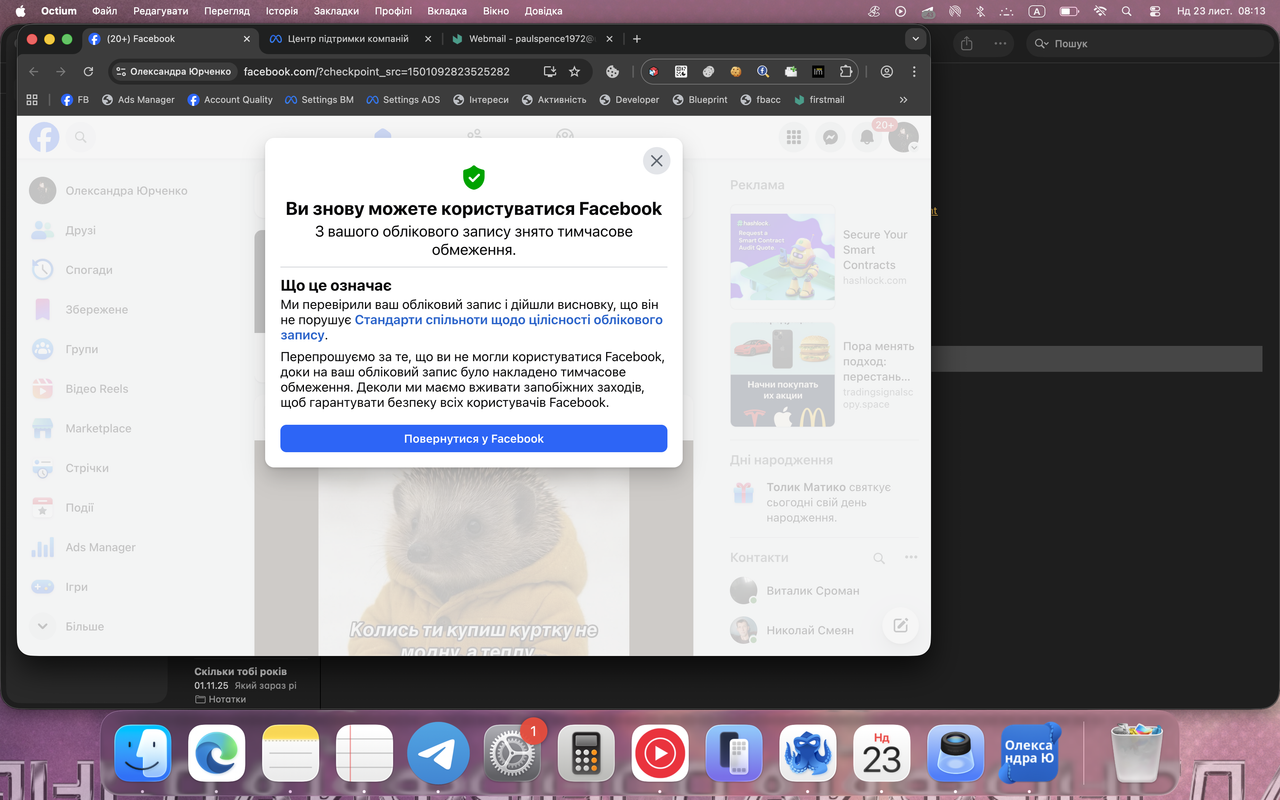
Task: Open a new browser tab
Action: pyautogui.click(x=637, y=39)
